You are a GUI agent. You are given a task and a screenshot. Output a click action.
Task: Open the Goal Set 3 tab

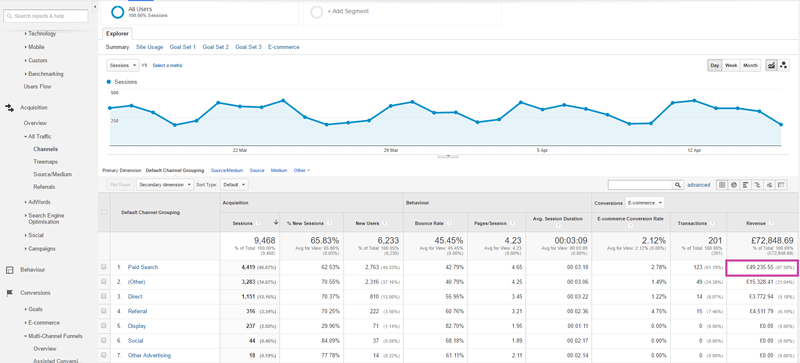coord(248,47)
